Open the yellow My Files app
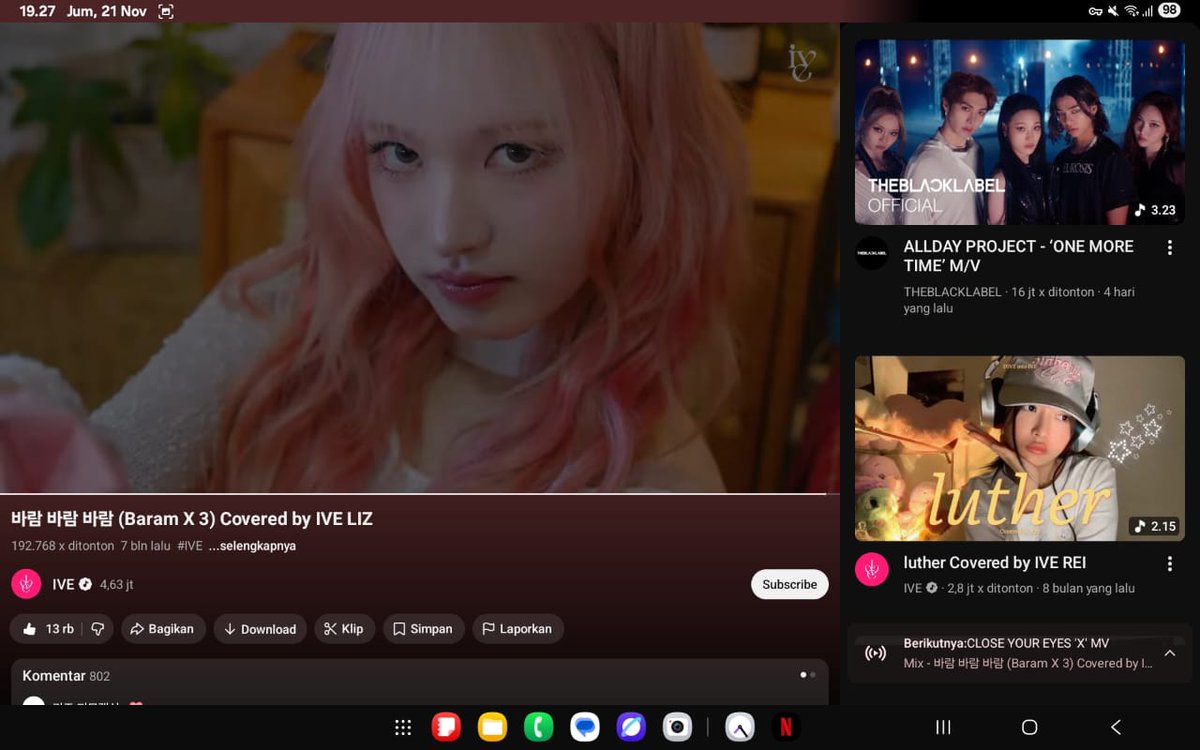1200x750 pixels. coord(492,727)
